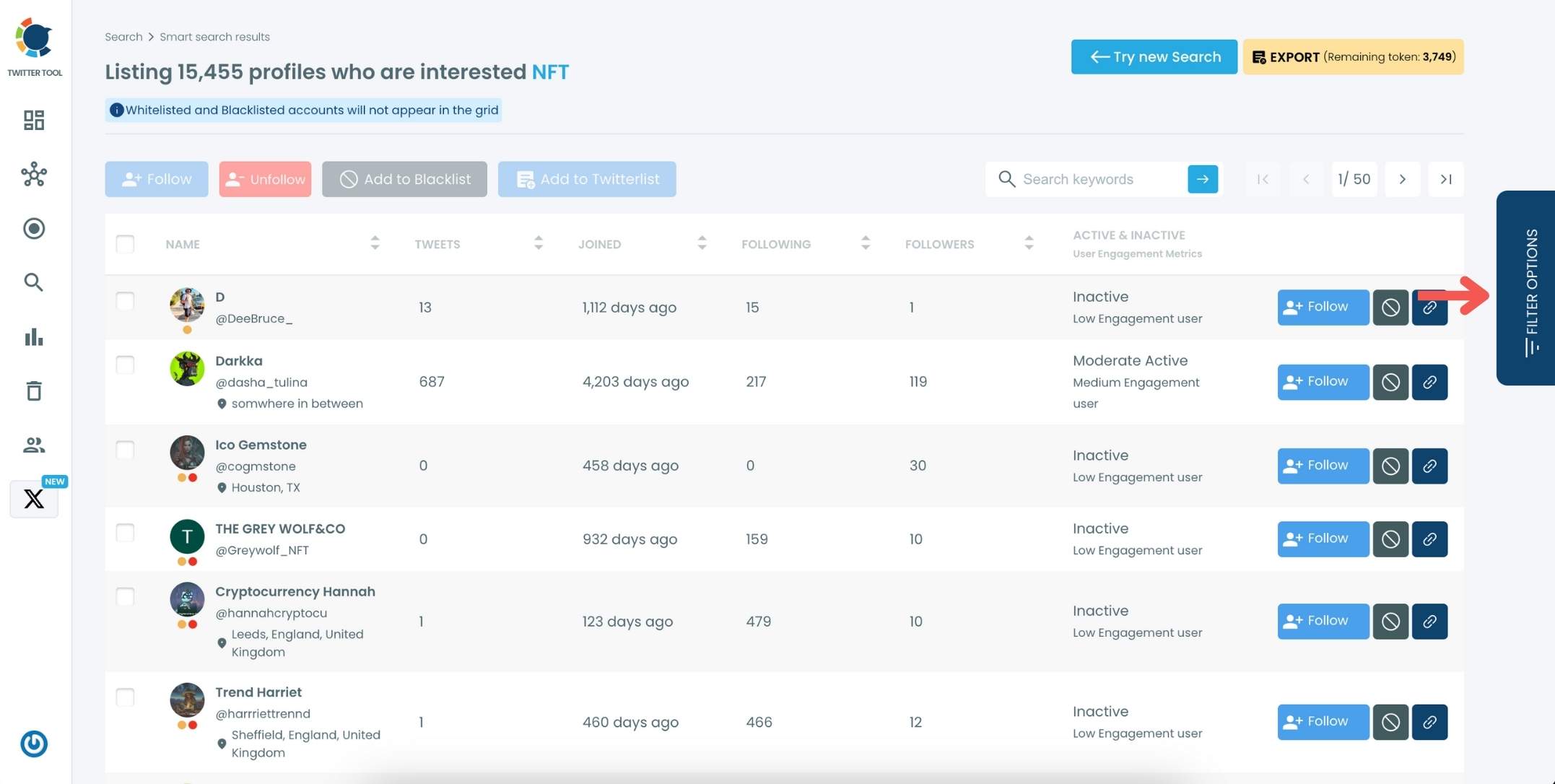Sort results by the TWEETS column
The width and height of the screenshot is (1555, 784).
pos(538,244)
